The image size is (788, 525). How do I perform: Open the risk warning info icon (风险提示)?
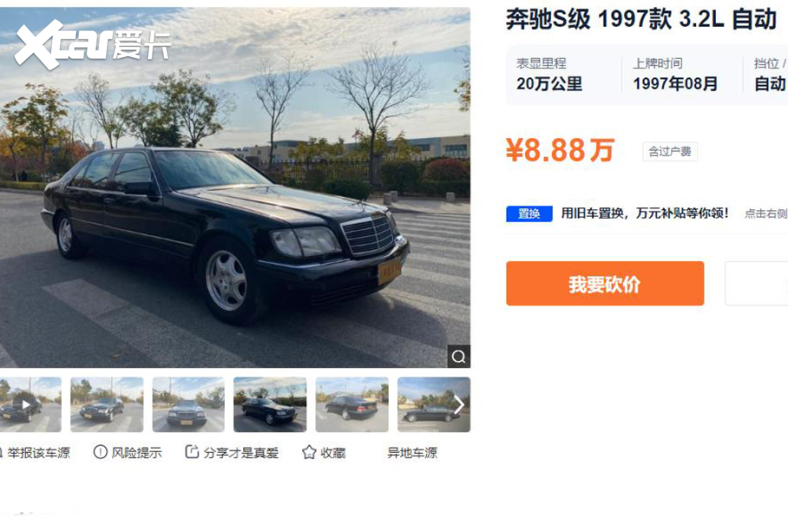click(100, 452)
